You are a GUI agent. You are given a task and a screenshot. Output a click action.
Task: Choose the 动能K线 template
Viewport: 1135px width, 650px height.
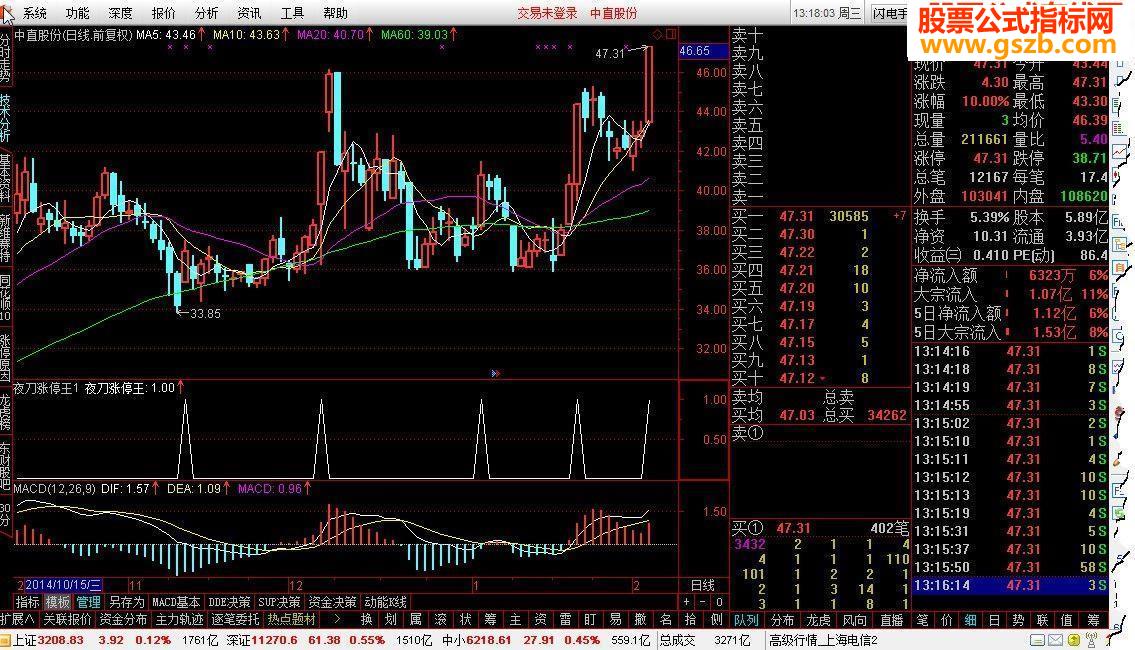(385, 602)
